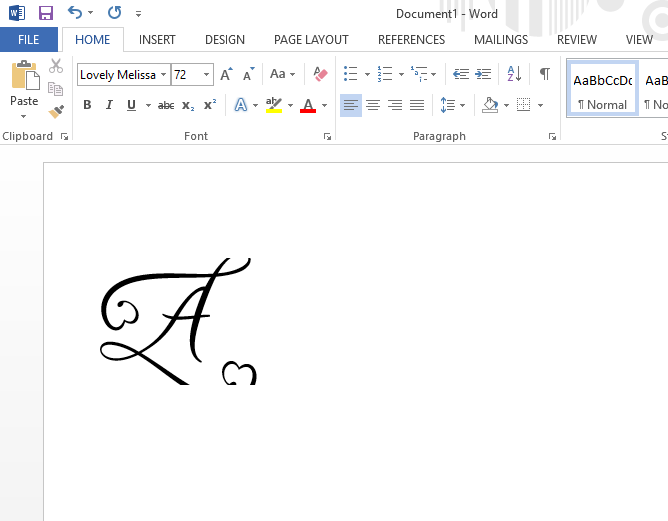Click the Borders icon

(x=524, y=105)
